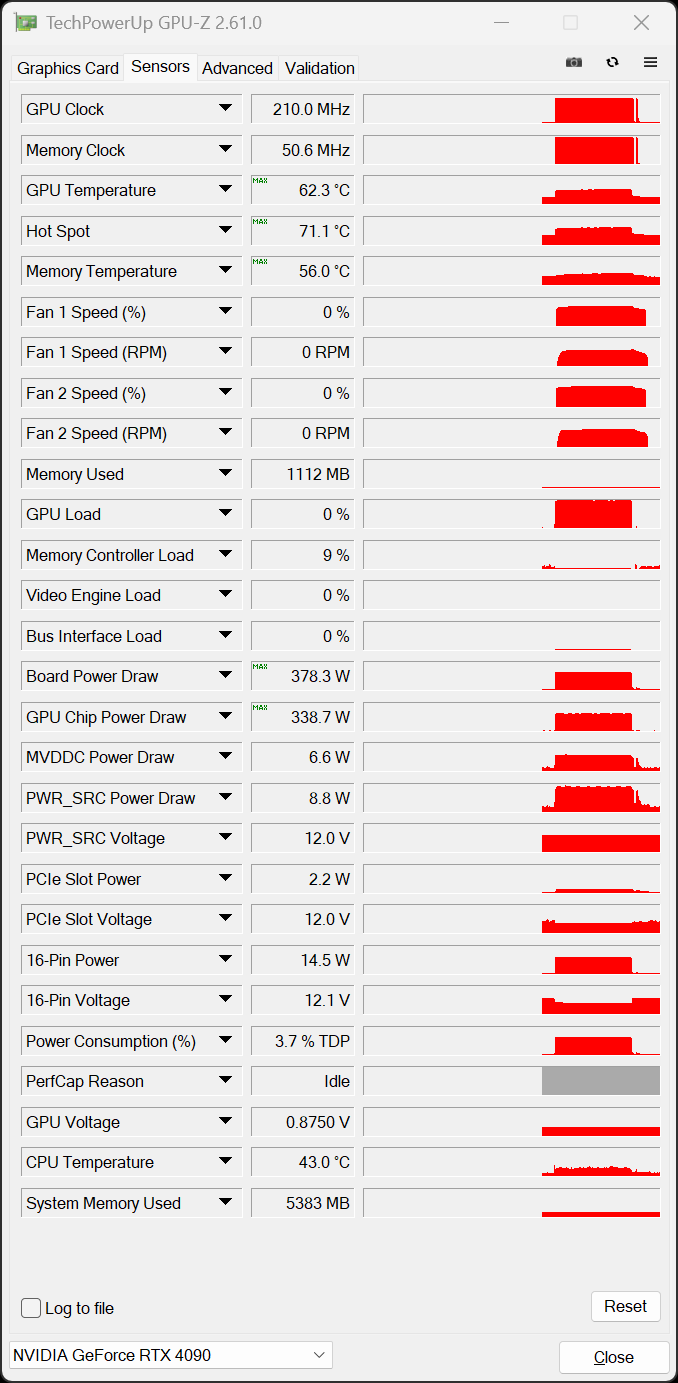678x1383 pixels.
Task: Expand the GPU Clock sensor dropdown
Action: 225,109
